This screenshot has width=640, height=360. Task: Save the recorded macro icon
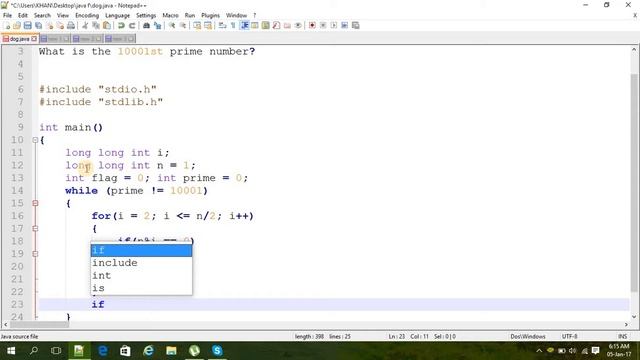click(356, 26)
